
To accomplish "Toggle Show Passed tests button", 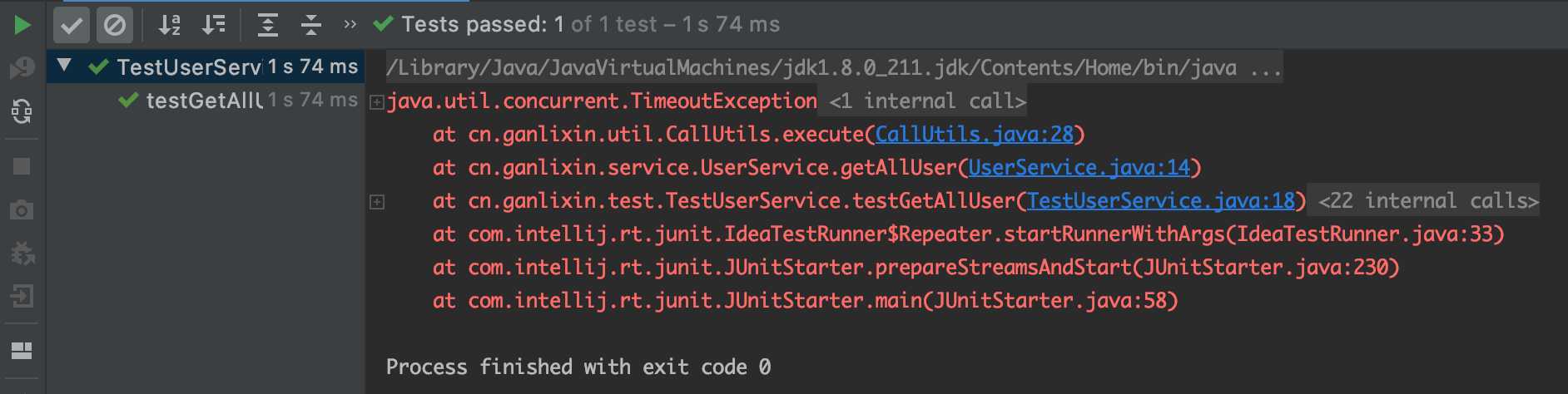I will tap(72, 25).
